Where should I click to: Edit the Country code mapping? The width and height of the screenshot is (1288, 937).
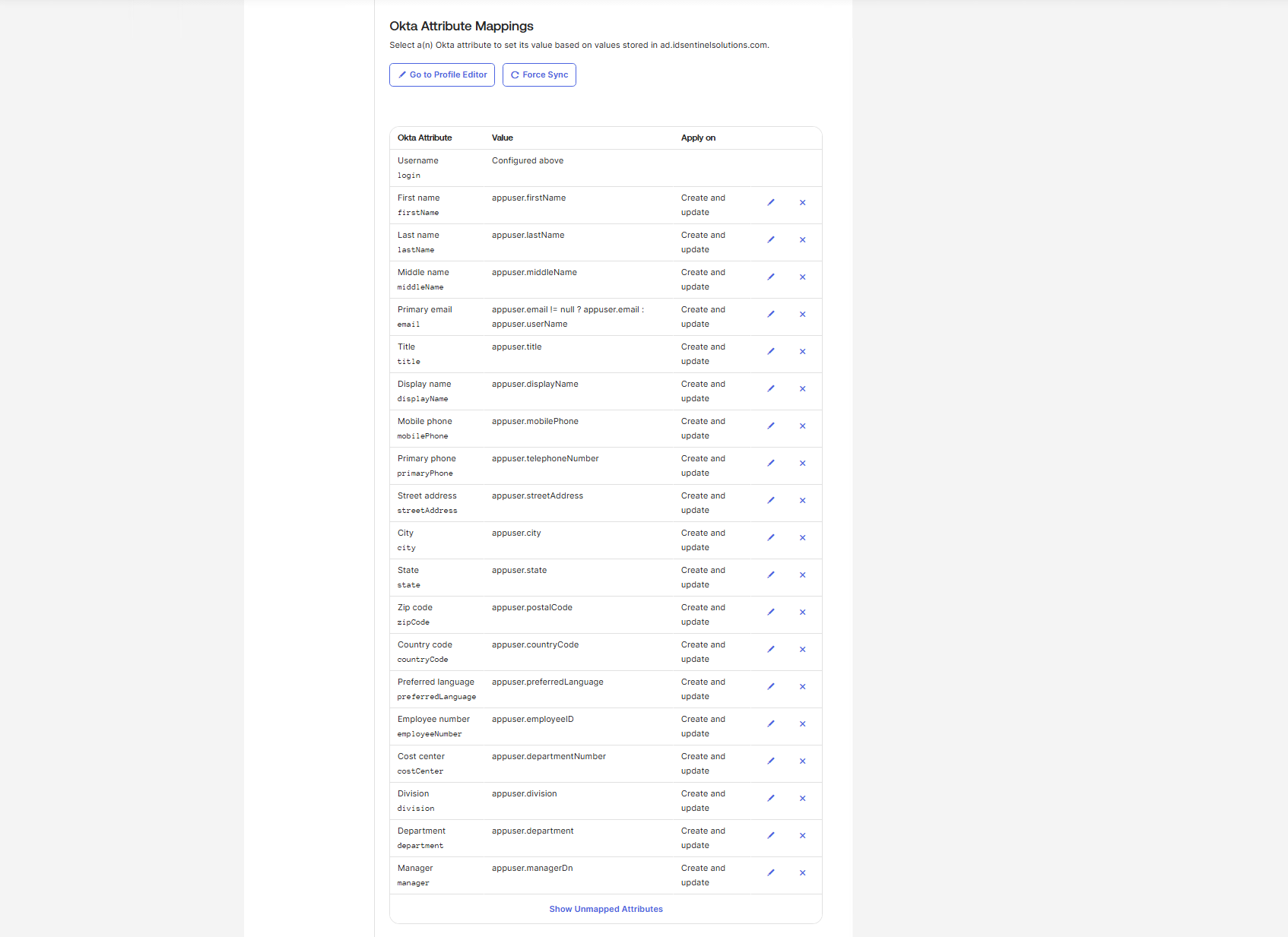(771, 649)
